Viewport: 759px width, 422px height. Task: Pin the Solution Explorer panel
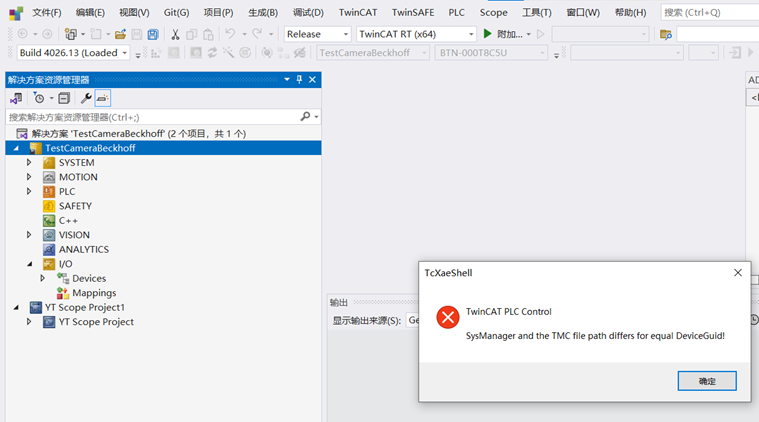[x=299, y=80]
